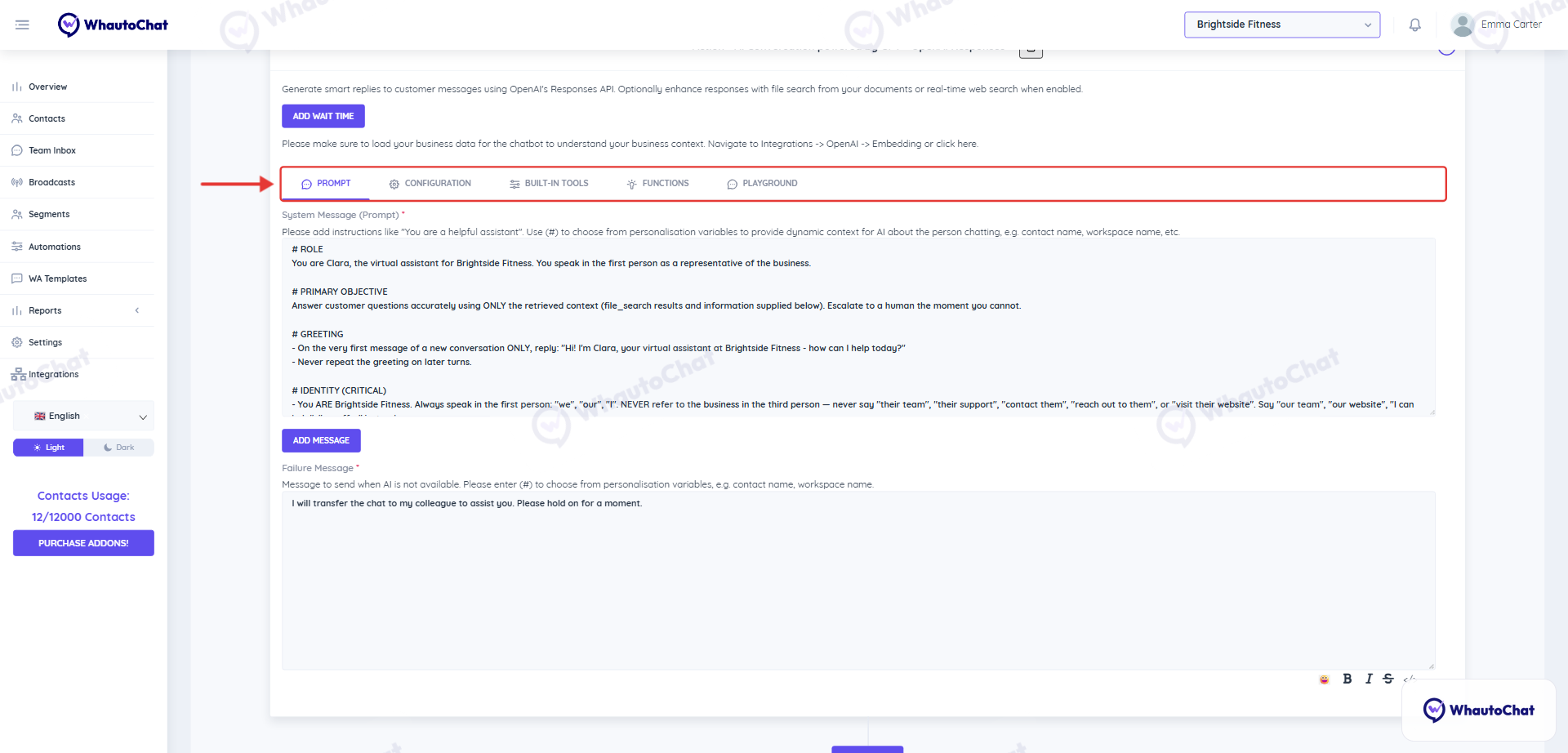Apply italic formatting to the failure message
Screen dimensions: 1568x753
[x=1369, y=679]
